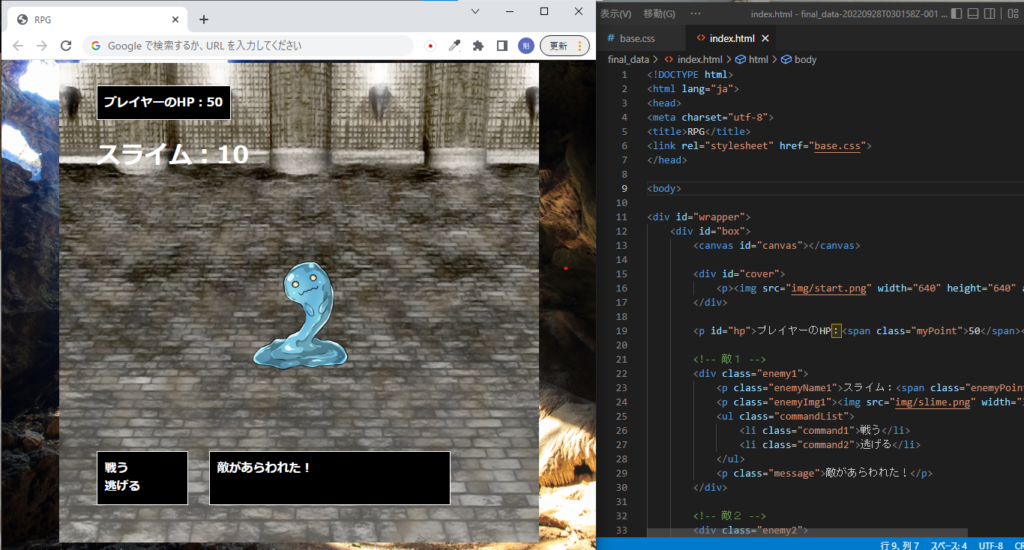This screenshot has width=1024, height=550.
Task: Open the 移動(G) menu in VS Code
Action: [659, 14]
